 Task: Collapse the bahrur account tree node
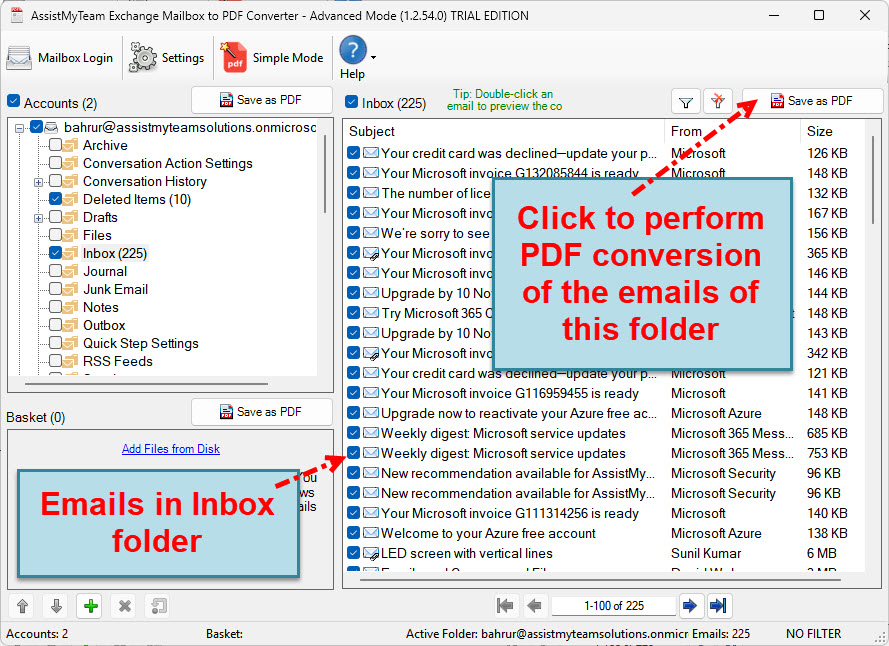(22, 127)
